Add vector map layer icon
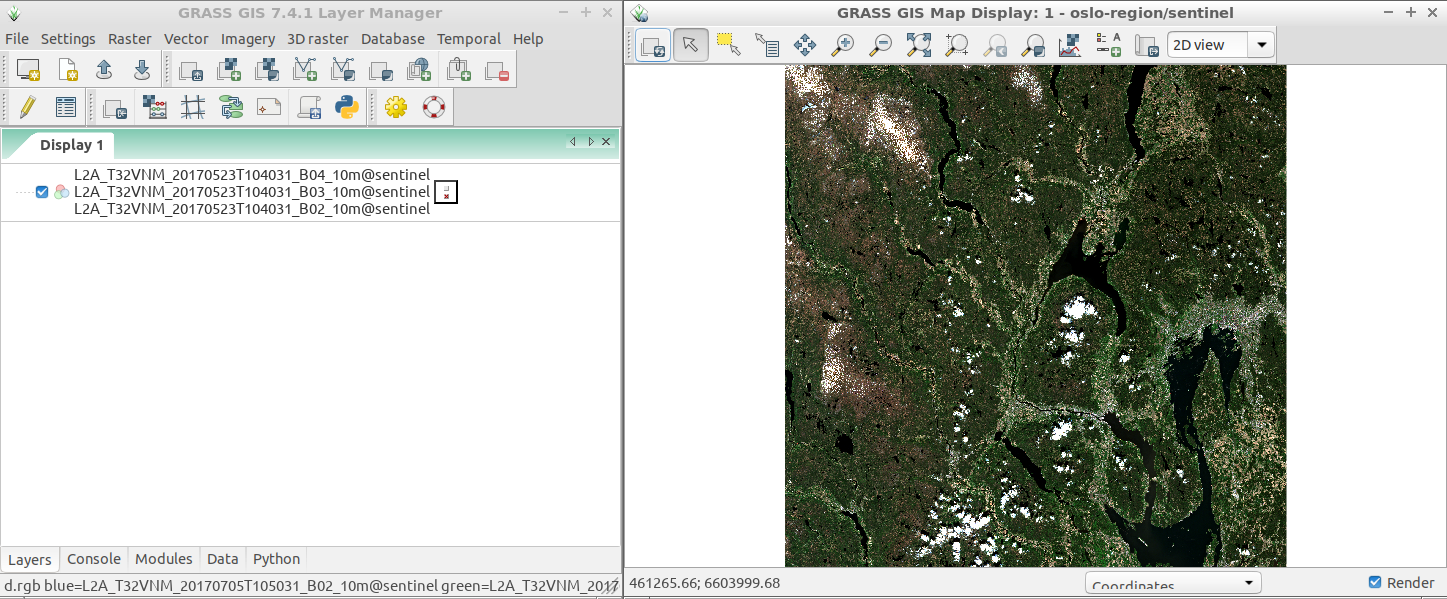1447x599 pixels. [305, 70]
